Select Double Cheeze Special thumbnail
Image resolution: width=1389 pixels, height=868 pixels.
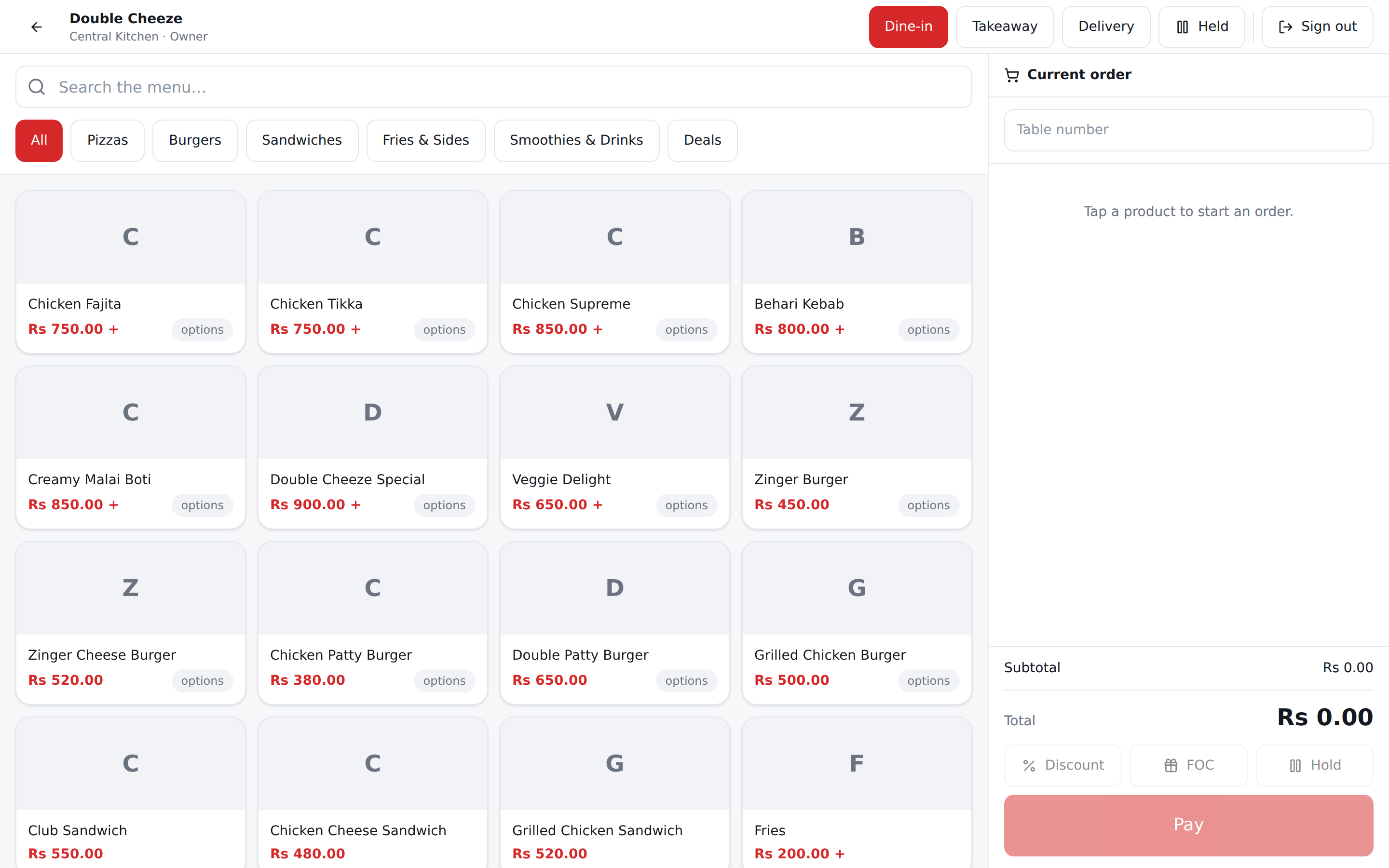tap(373, 413)
